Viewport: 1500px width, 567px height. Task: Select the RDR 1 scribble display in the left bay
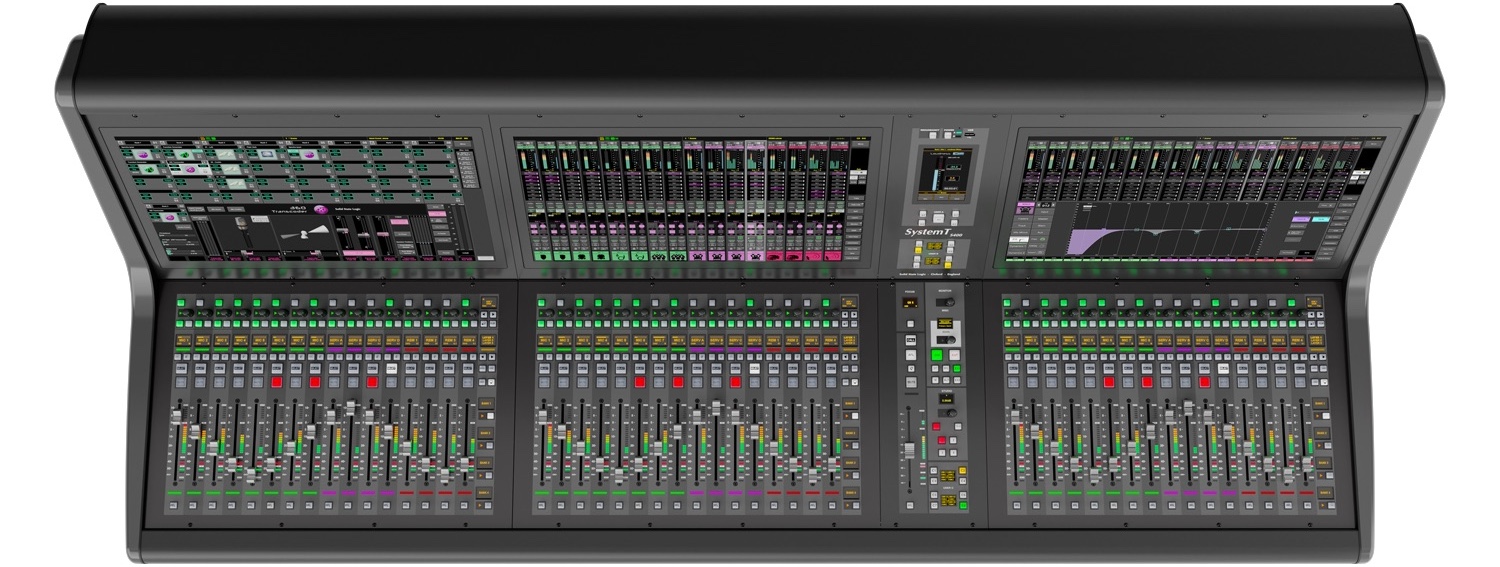[412, 340]
